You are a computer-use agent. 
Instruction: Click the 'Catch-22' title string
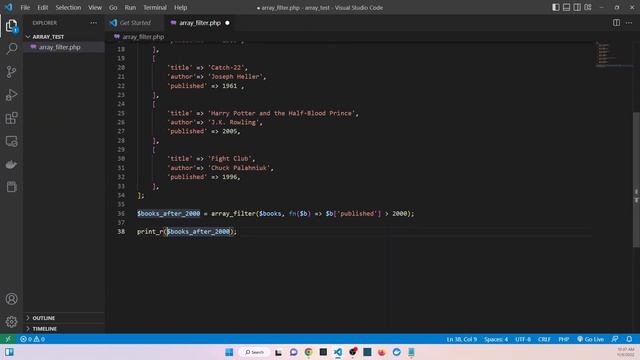point(226,67)
